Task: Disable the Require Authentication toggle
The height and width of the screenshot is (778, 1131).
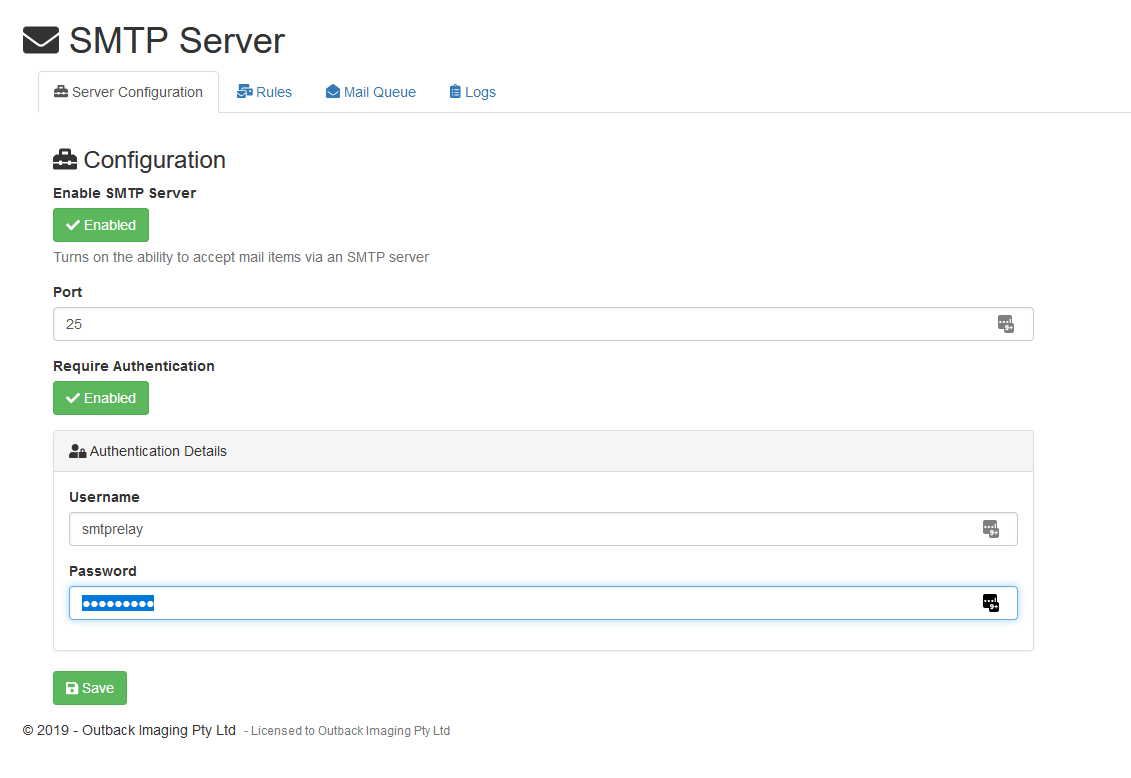Action: click(101, 398)
